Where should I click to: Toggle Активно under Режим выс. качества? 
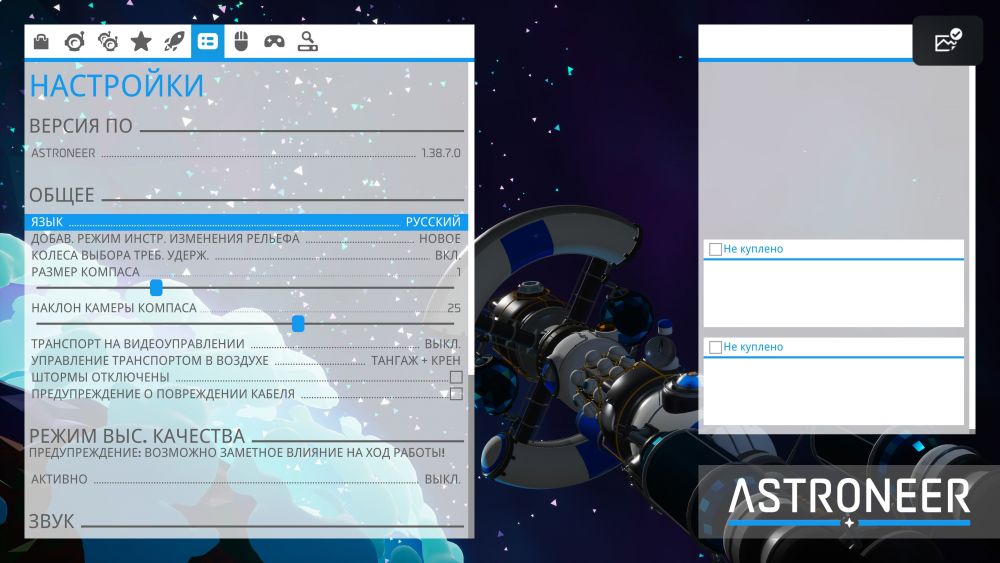coord(442,479)
